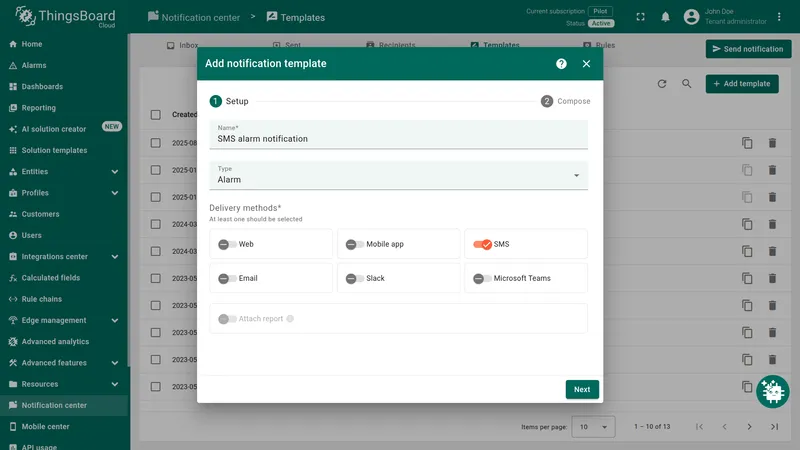The width and height of the screenshot is (800, 450).
Task: Switch to the Inbox tab
Action: (183, 45)
